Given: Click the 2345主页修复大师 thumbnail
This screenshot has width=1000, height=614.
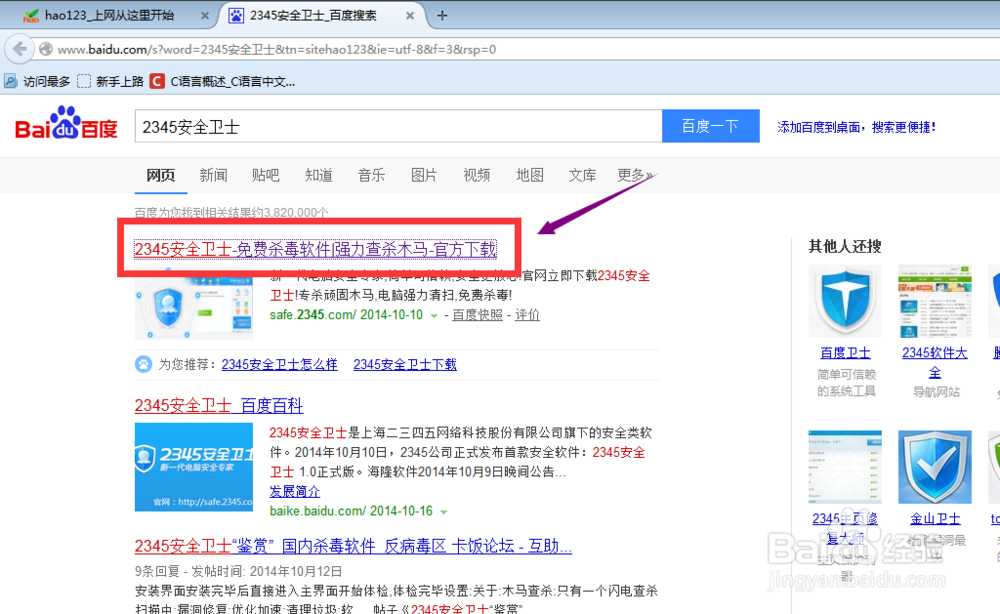Looking at the screenshot, I should pyautogui.click(x=845, y=467).
